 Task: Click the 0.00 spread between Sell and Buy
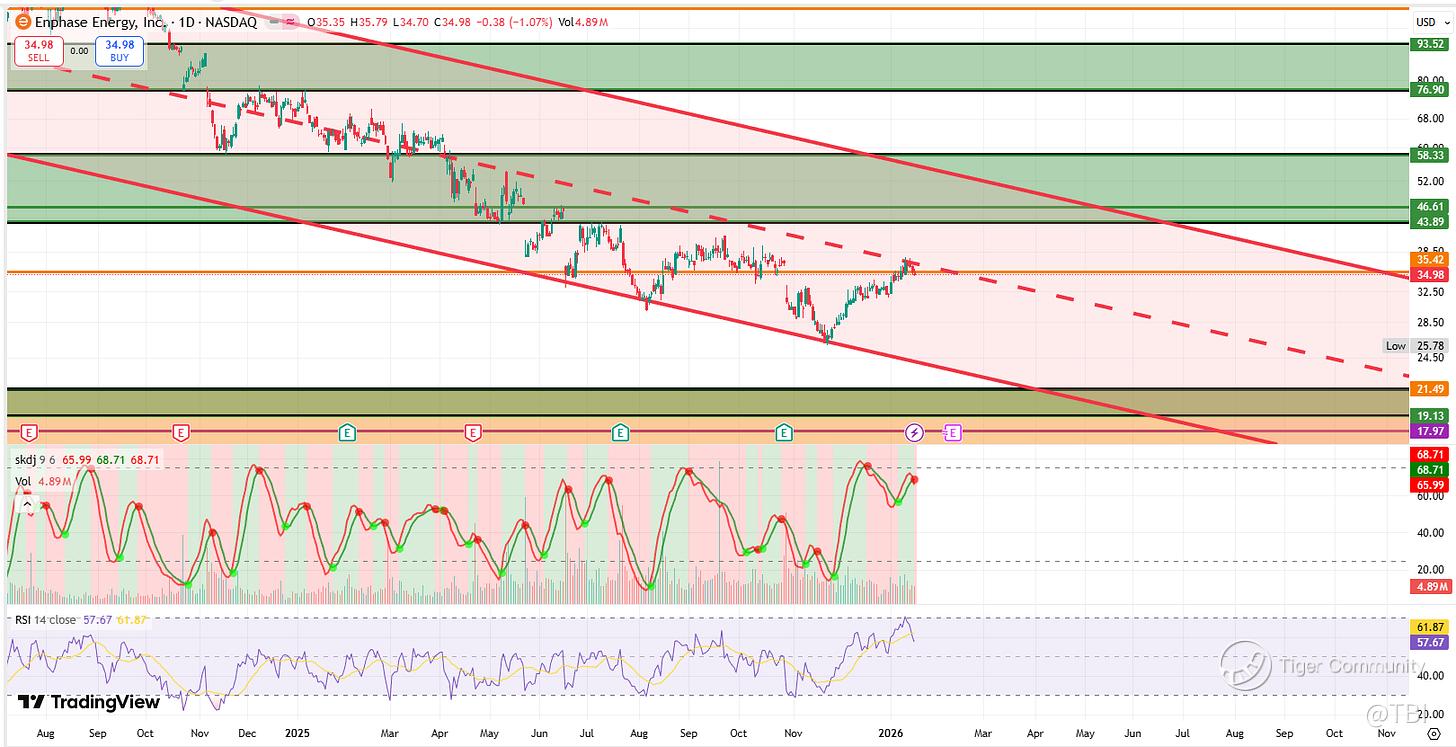pyautogui.click(x=77, y=50)
